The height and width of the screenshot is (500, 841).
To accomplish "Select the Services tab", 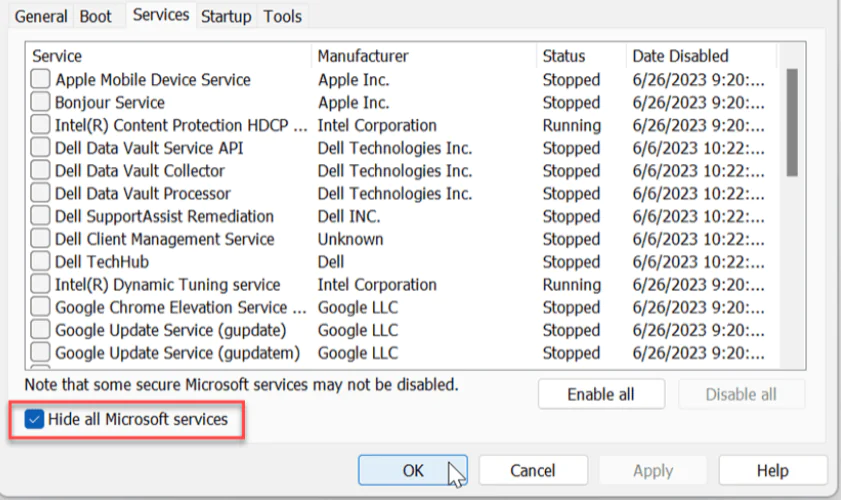I will [x=161, y=15].
